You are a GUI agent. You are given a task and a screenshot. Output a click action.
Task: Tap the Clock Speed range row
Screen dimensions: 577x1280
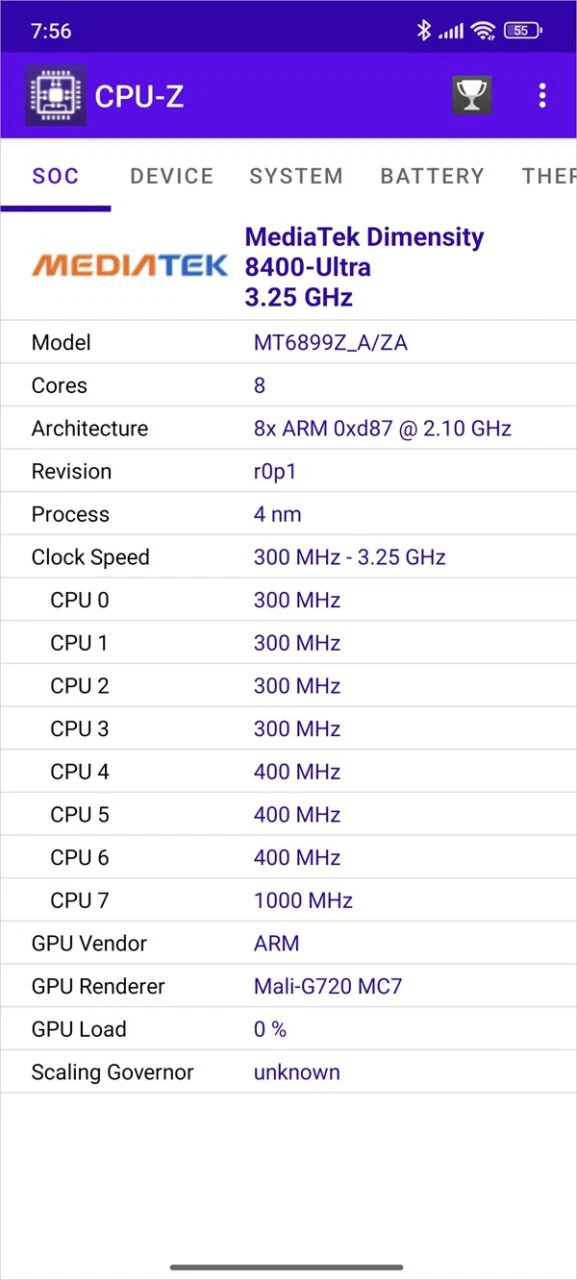tap(288, 557)
